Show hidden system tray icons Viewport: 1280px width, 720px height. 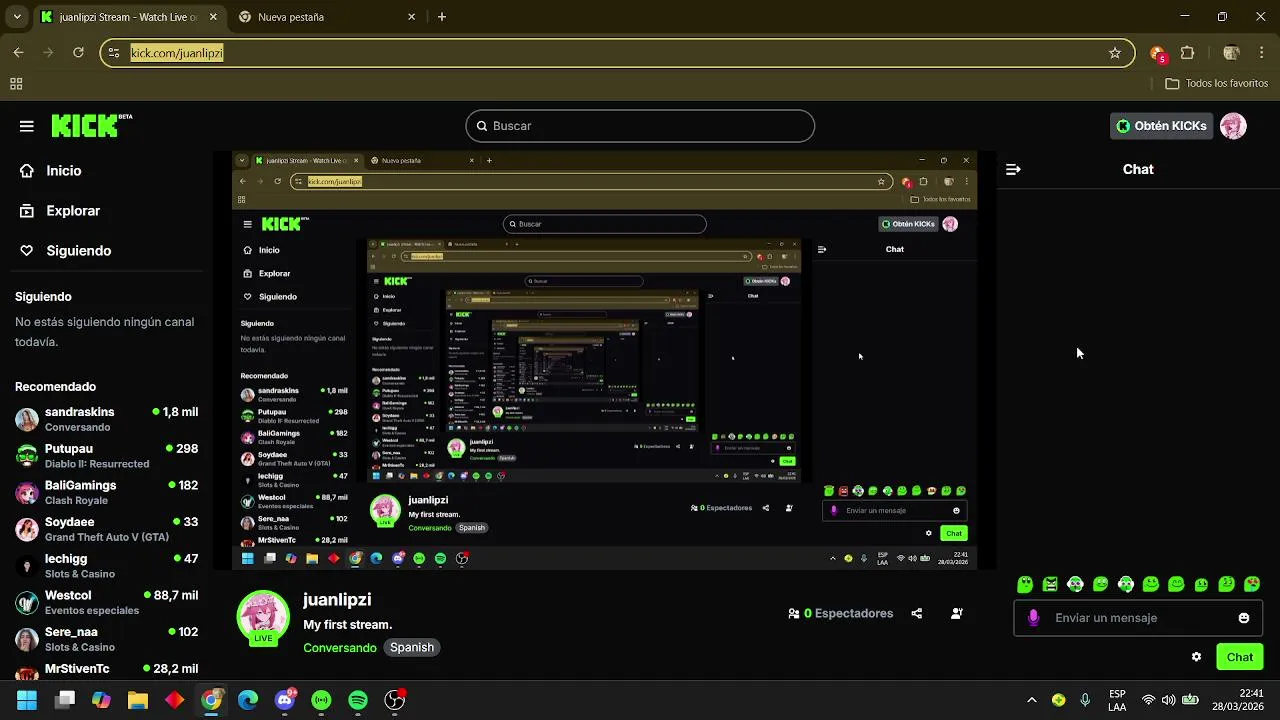click(1032, 700)
